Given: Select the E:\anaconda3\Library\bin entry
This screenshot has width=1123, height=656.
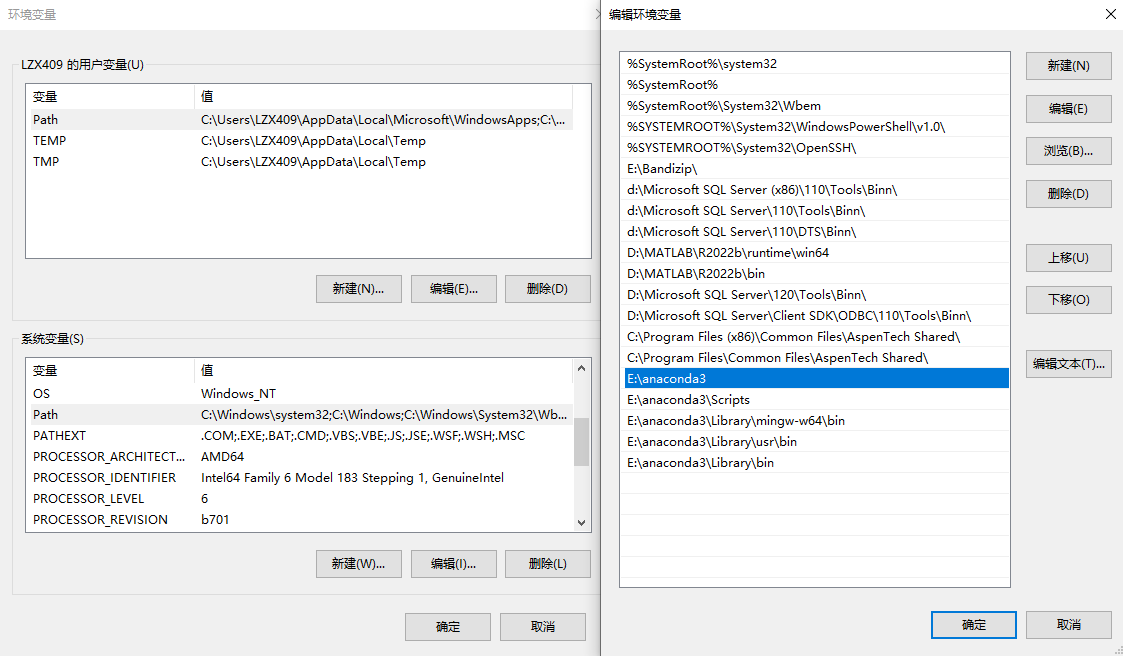Looking at the screenshot, I should 816,463.
